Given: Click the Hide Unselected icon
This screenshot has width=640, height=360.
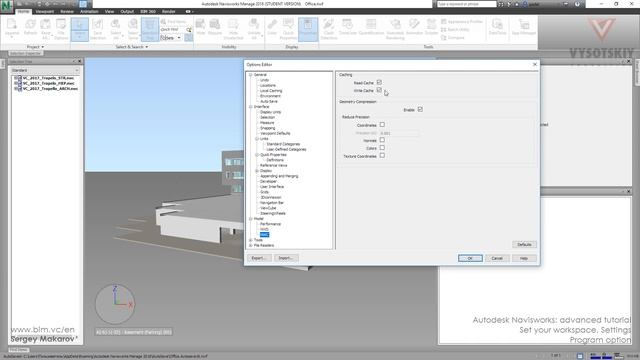Looking at the screenshot, I should point(233,29).
